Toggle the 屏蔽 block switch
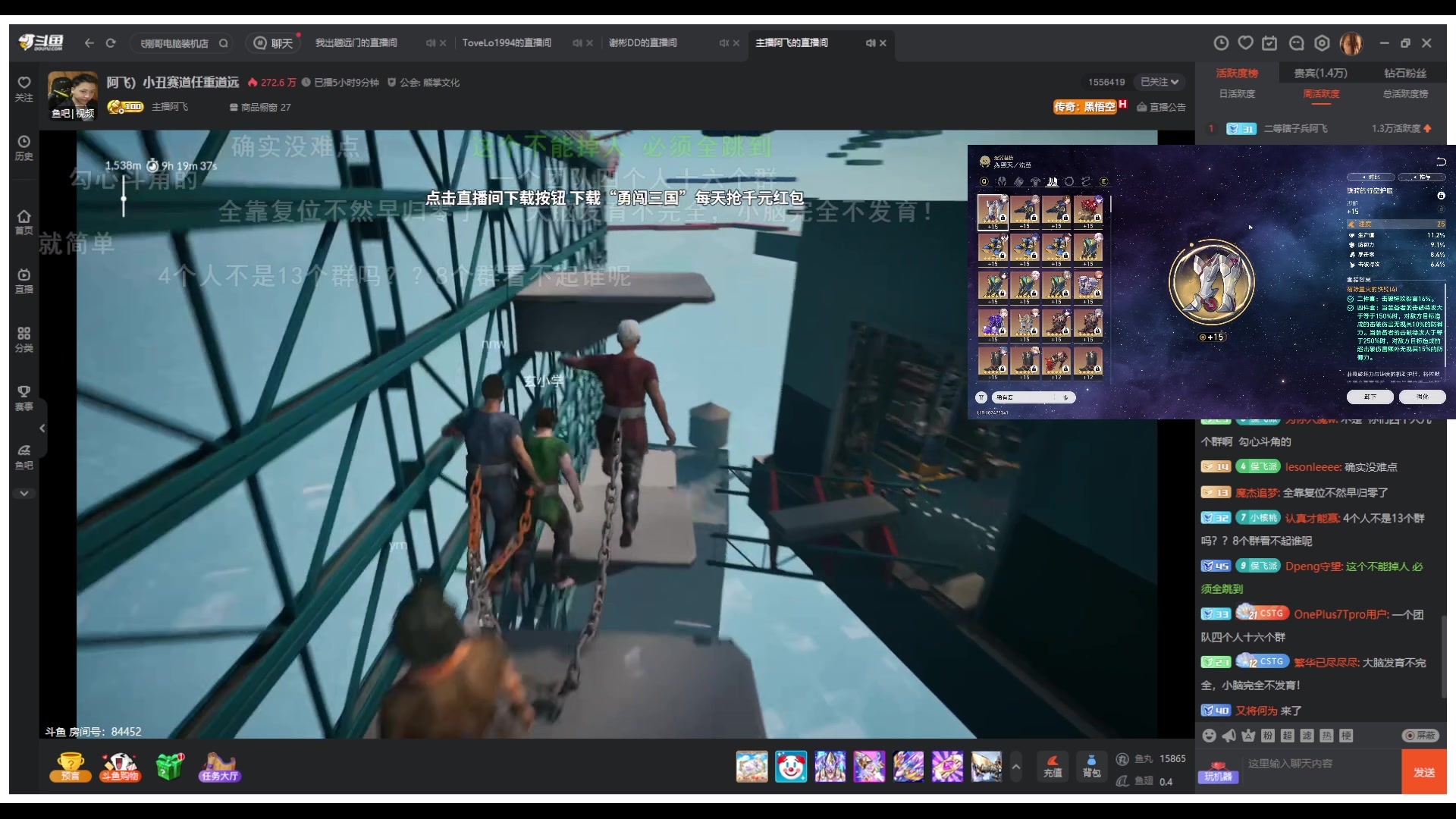This screenshot has height=819, width=1456. [1420, 736]
